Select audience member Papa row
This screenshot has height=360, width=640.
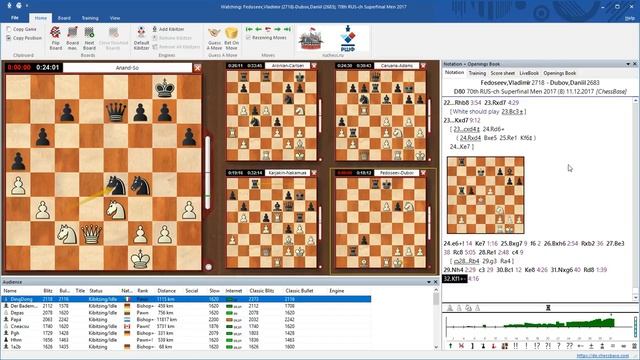point(187,320)
